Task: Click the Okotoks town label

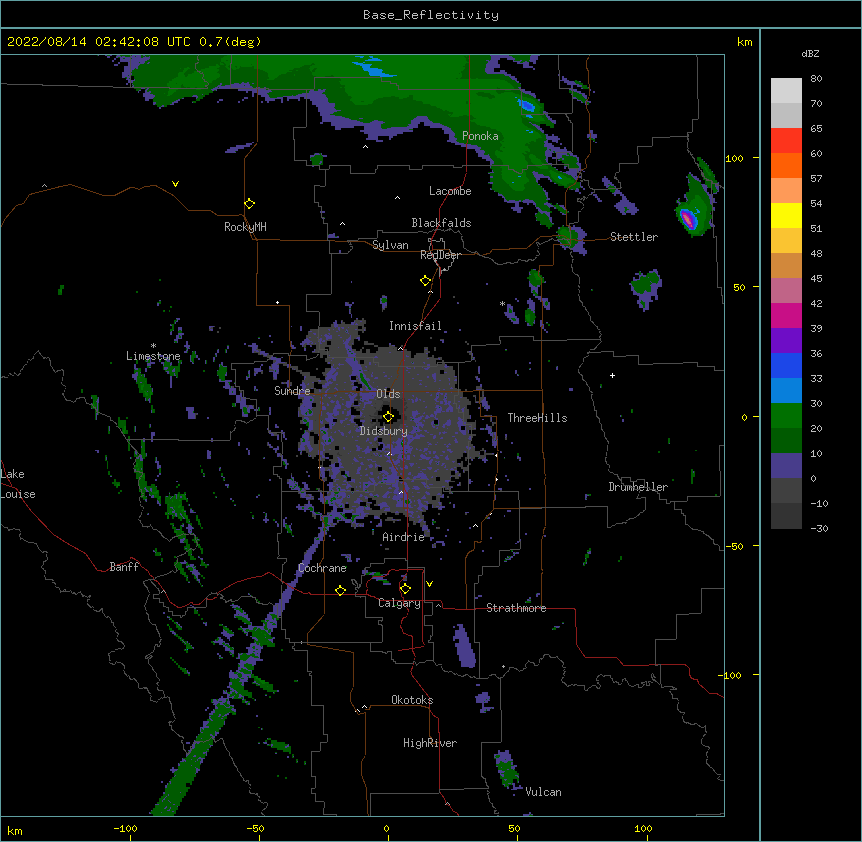Action: [412, 700]
